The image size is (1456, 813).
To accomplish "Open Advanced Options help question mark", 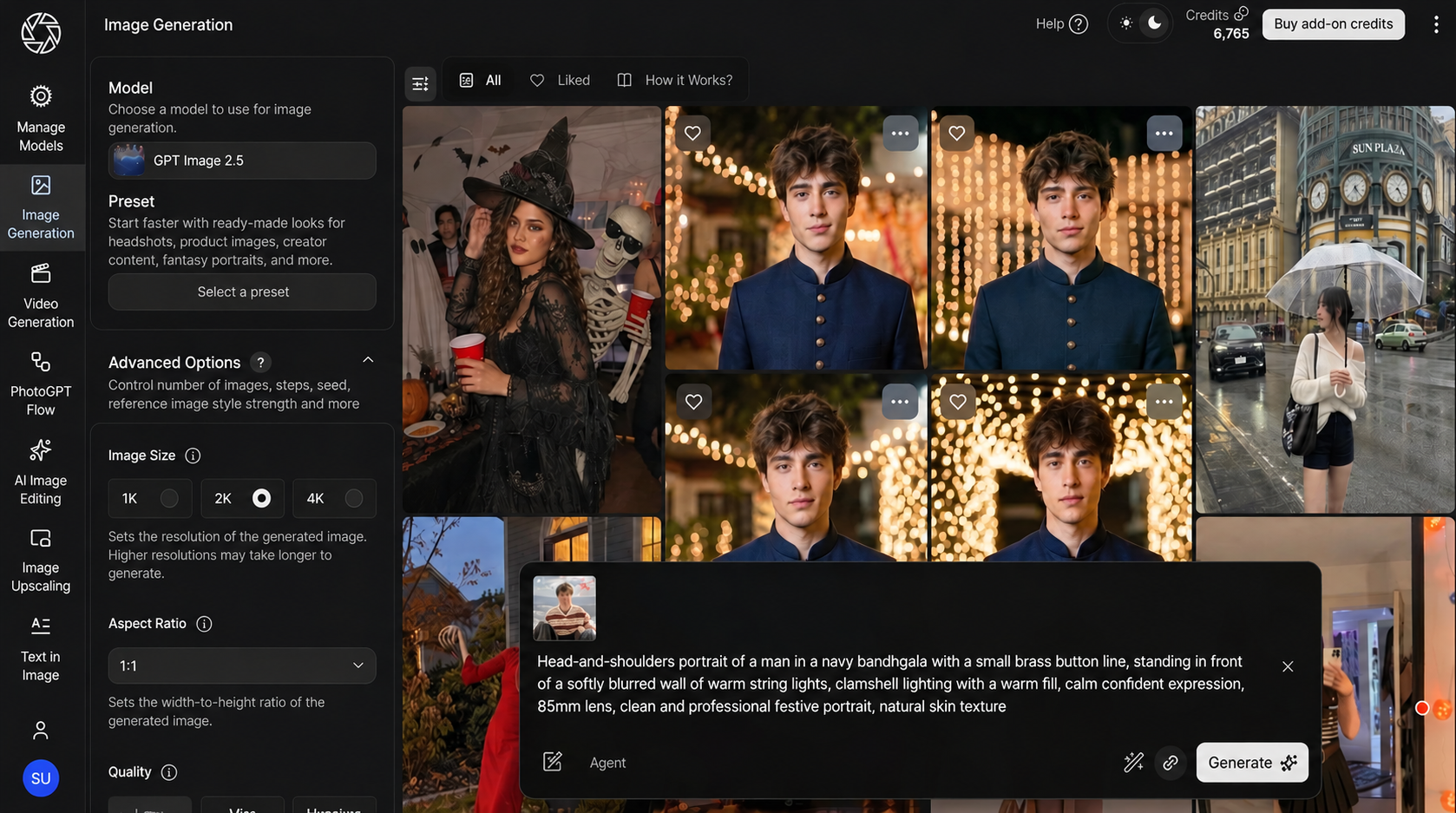I will point(260,363).
